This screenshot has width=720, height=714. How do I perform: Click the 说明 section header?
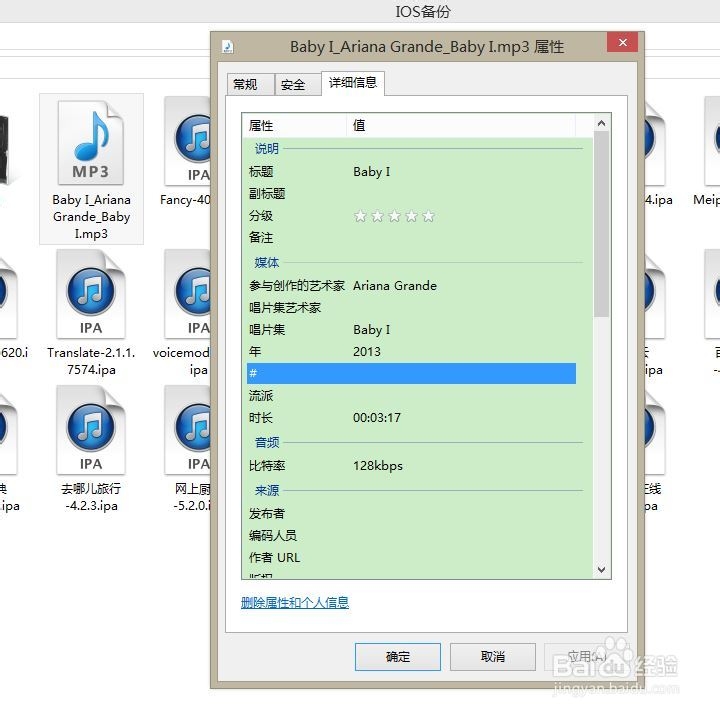pos(267,149)
